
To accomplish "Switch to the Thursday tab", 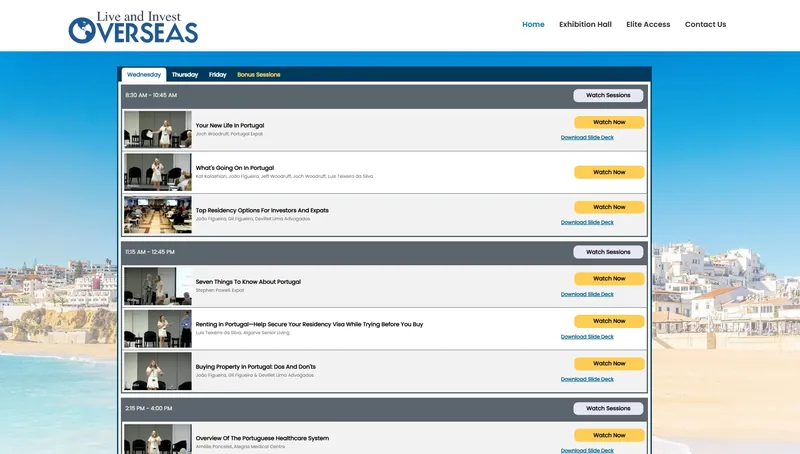I will [x=185, y=74].
